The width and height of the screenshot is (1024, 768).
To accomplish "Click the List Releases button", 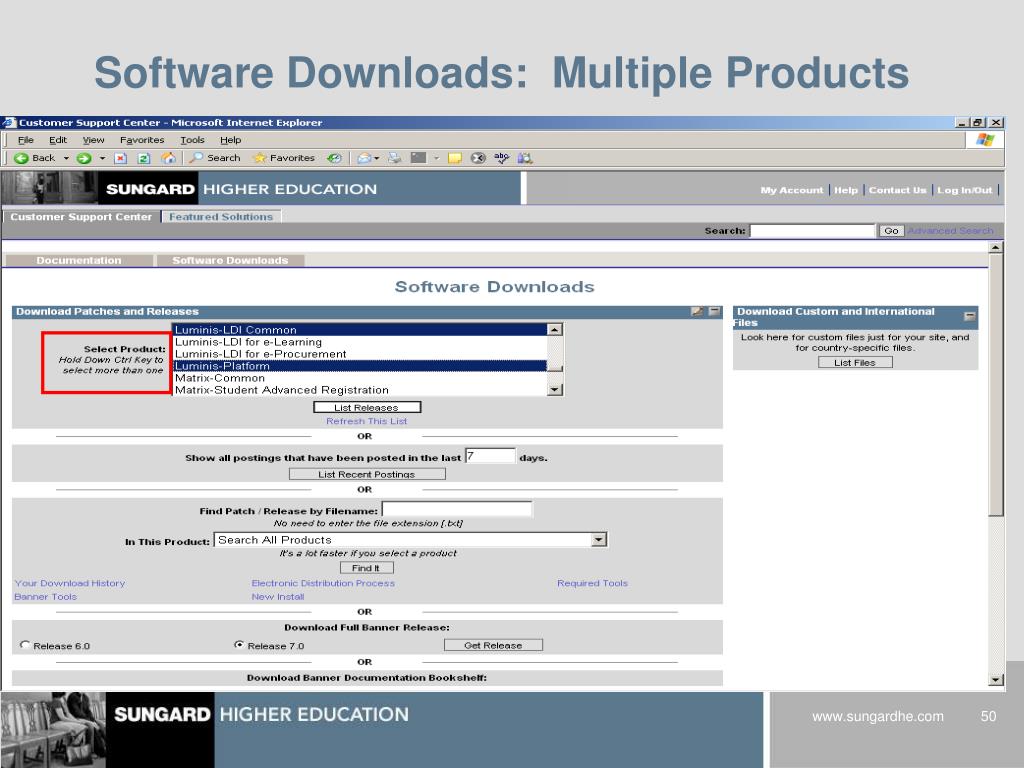I will 367,408.
